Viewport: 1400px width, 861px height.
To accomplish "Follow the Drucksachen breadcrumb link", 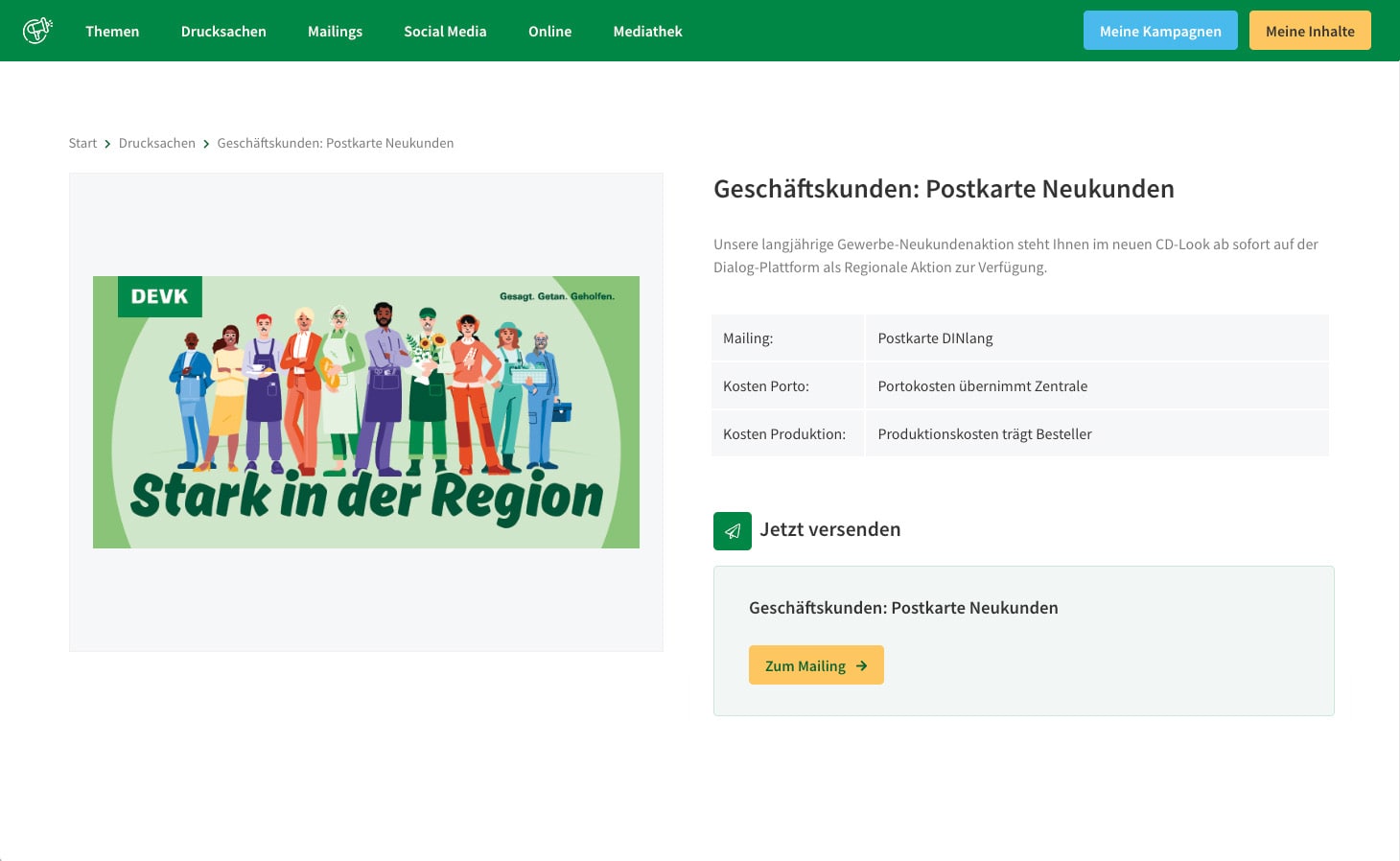I will tap(156, 143).
